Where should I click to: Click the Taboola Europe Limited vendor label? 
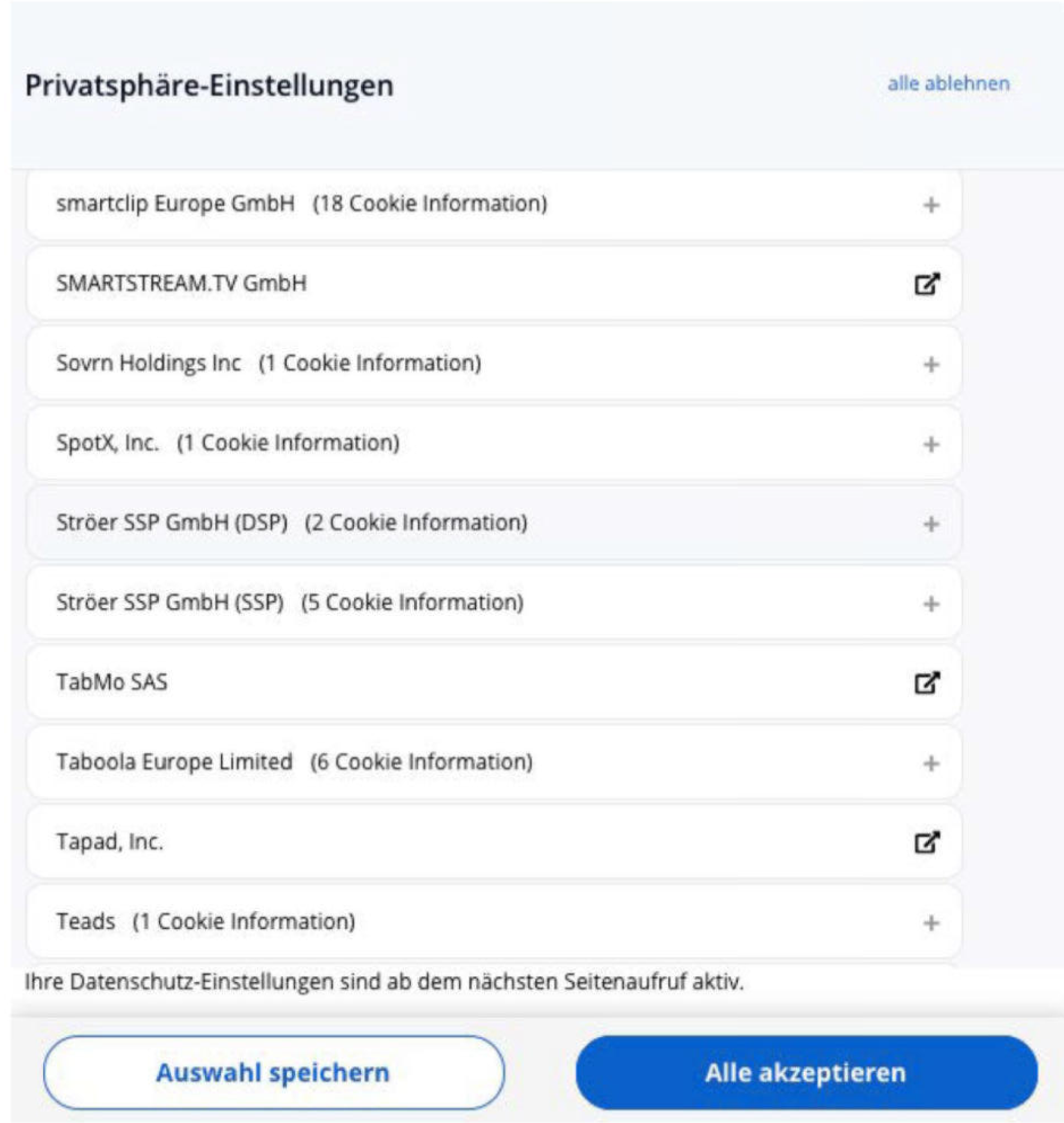174,762
